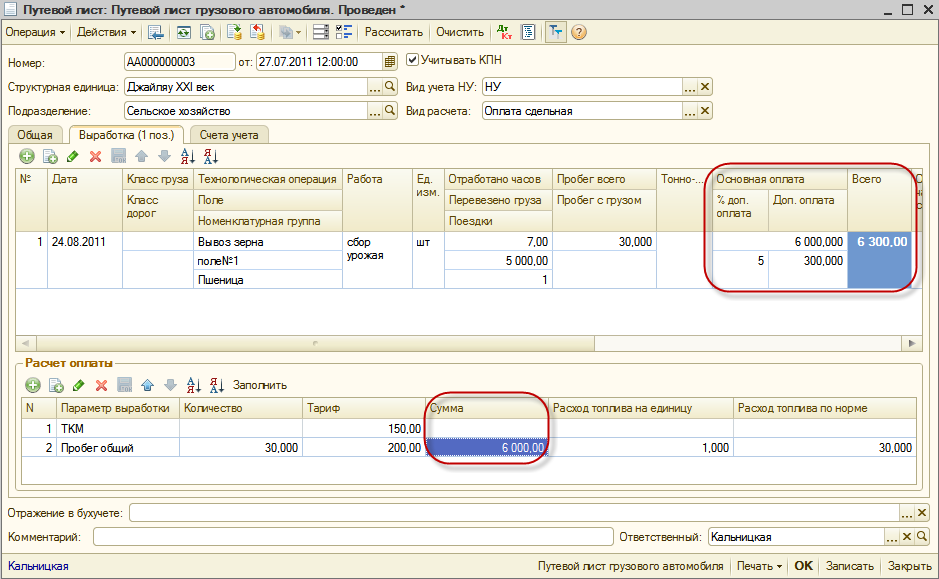Switch to the Счета учета tab
The image size is (939, 579).
click(x=228, y=135)
